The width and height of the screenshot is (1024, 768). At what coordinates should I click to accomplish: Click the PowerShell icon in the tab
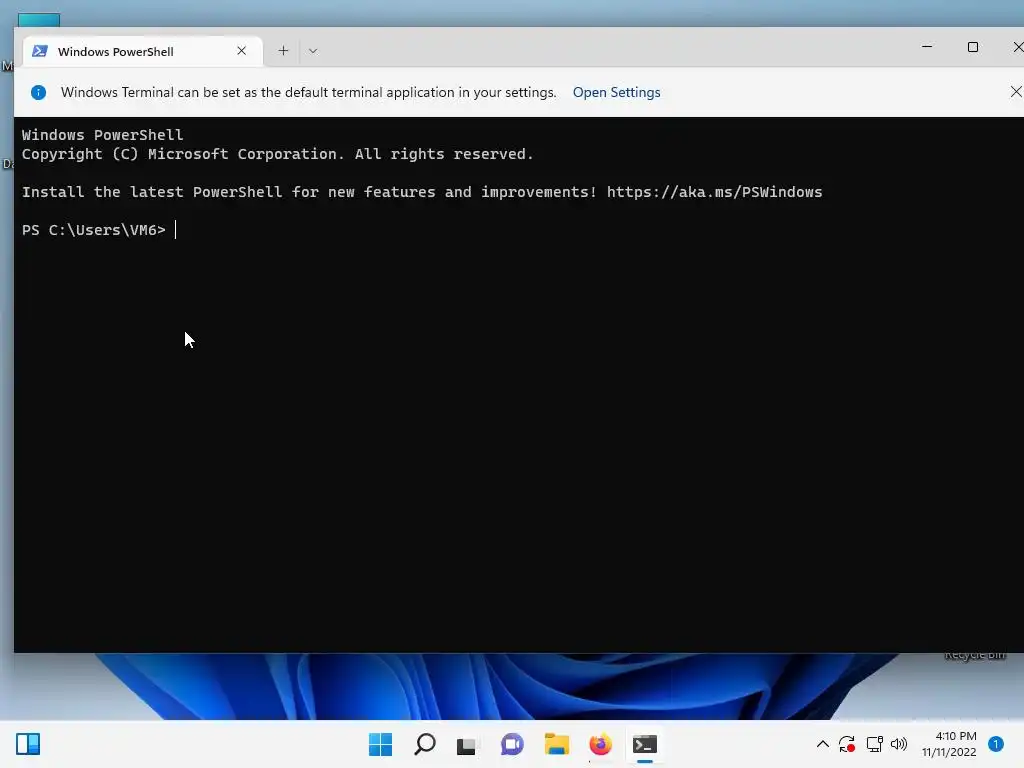point(40,51)
